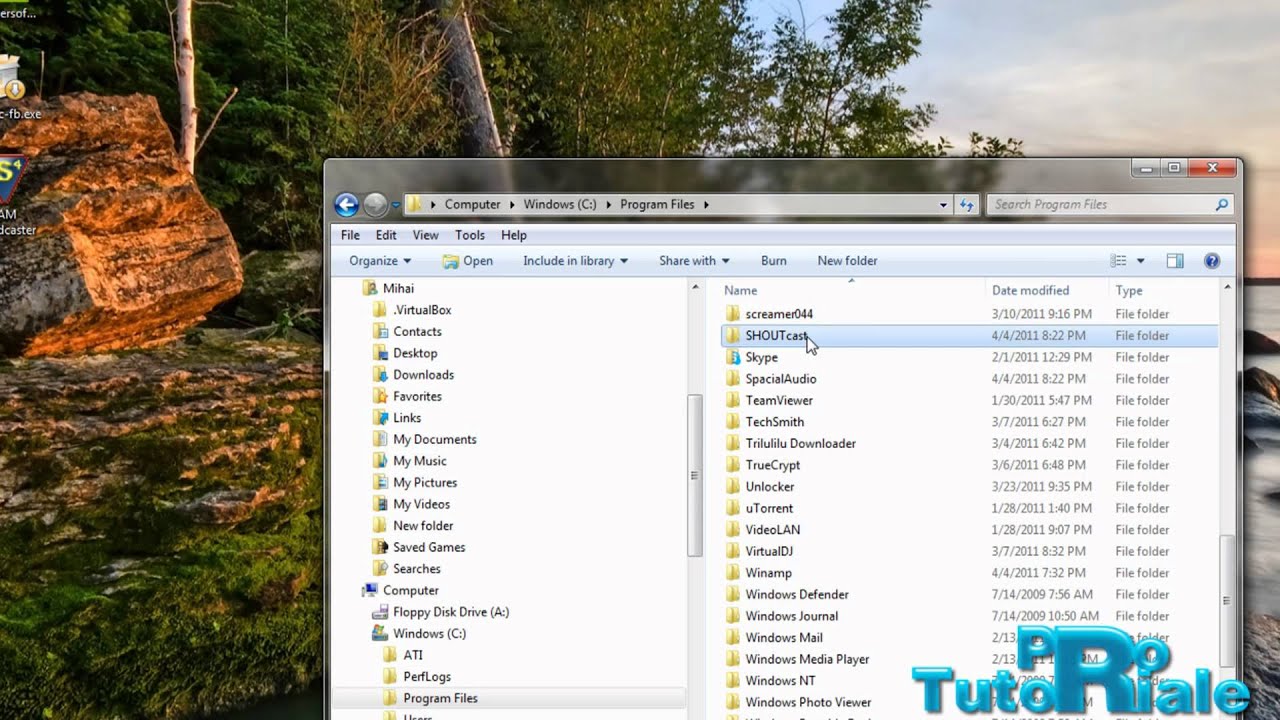Open the Include in library dropdown
The image size is (1280, 720).
tap(575, 261)
